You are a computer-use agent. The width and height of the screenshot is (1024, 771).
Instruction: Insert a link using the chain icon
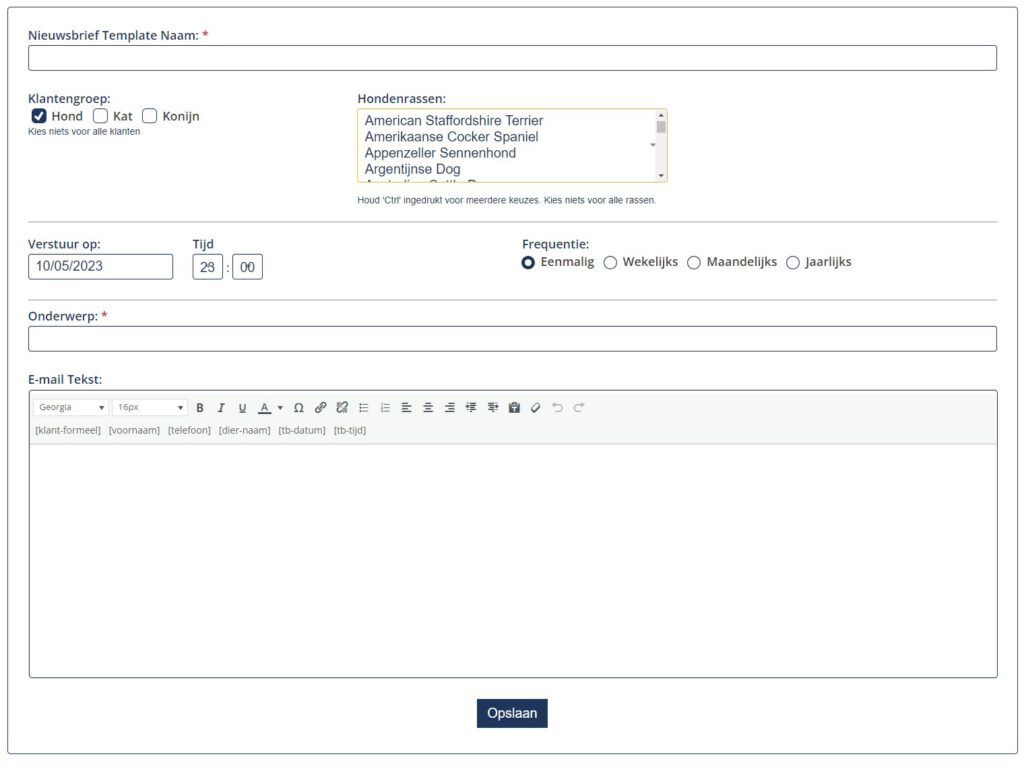click(x=320, y=407)
